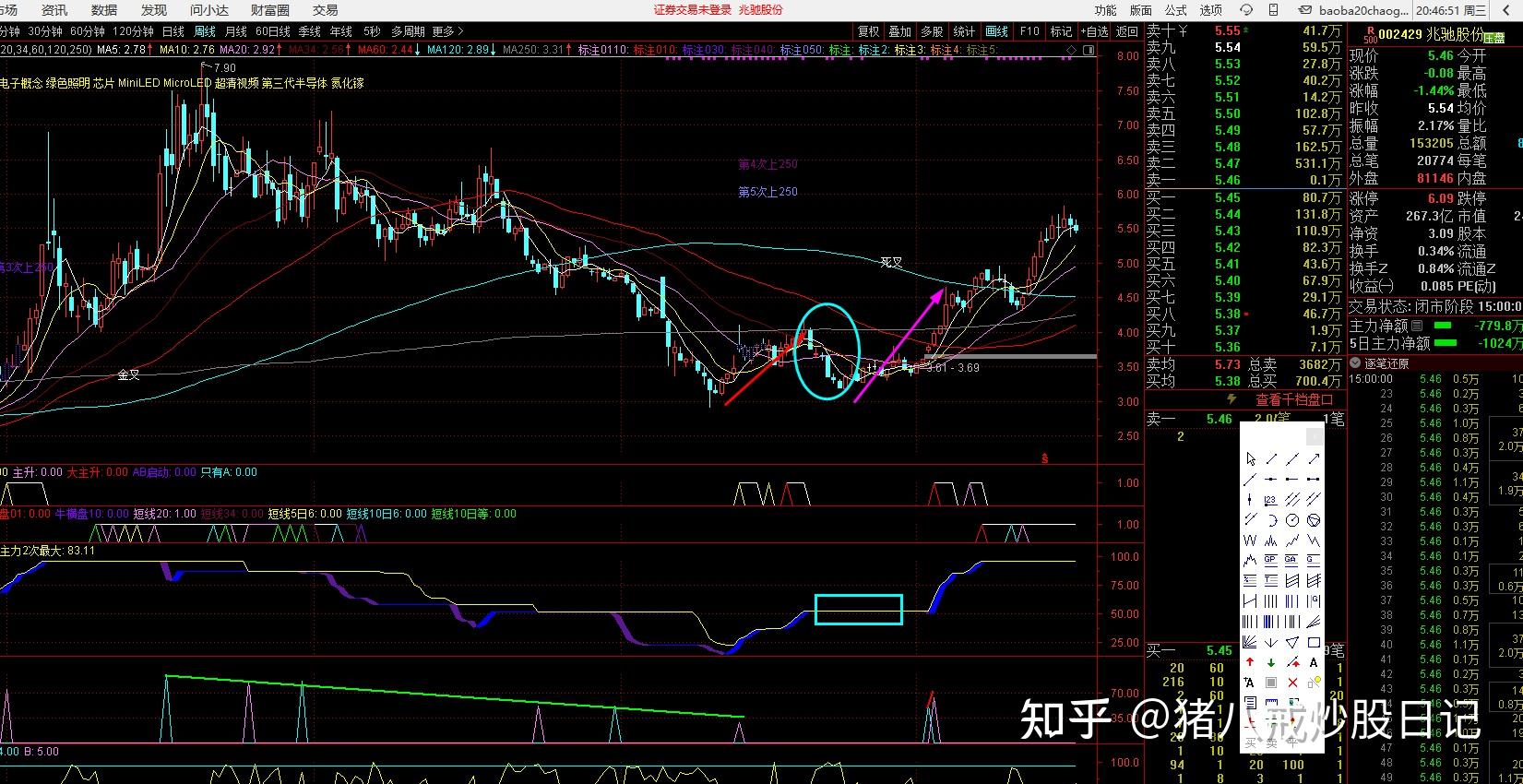Switch to 月线 monthly chart
The height and width of the screenshot is (784, 1523).
pyautogui.click(x=236, y=31)
